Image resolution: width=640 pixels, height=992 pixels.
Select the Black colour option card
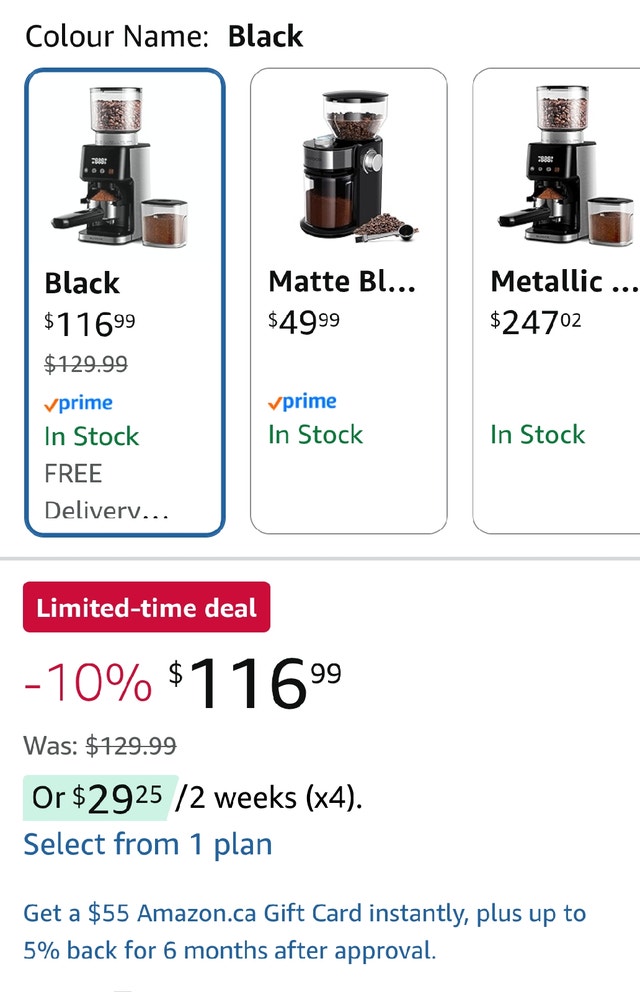pos(125,300)
